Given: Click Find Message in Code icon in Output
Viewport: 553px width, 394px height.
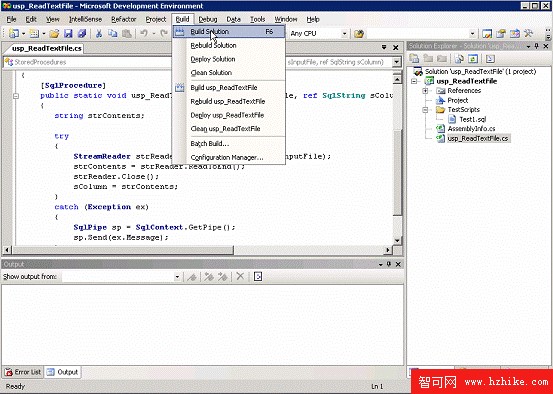Looking at the screenshot, I should (192, 277).
